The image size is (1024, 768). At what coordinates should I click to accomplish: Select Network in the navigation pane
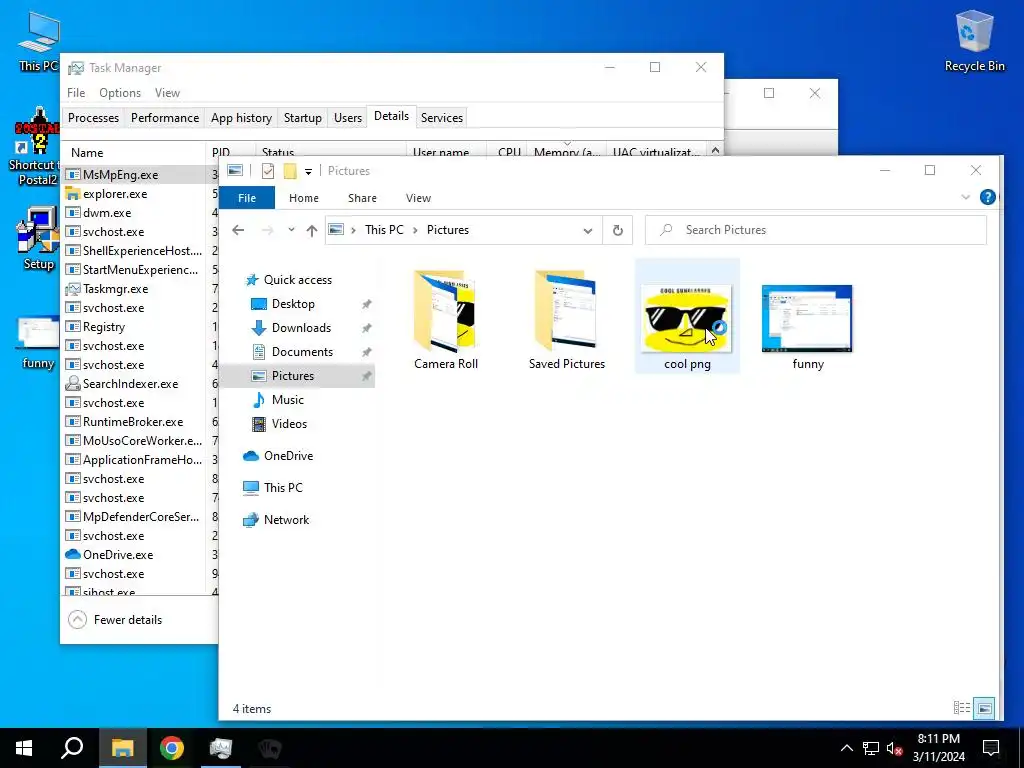(x=286, y=520)
